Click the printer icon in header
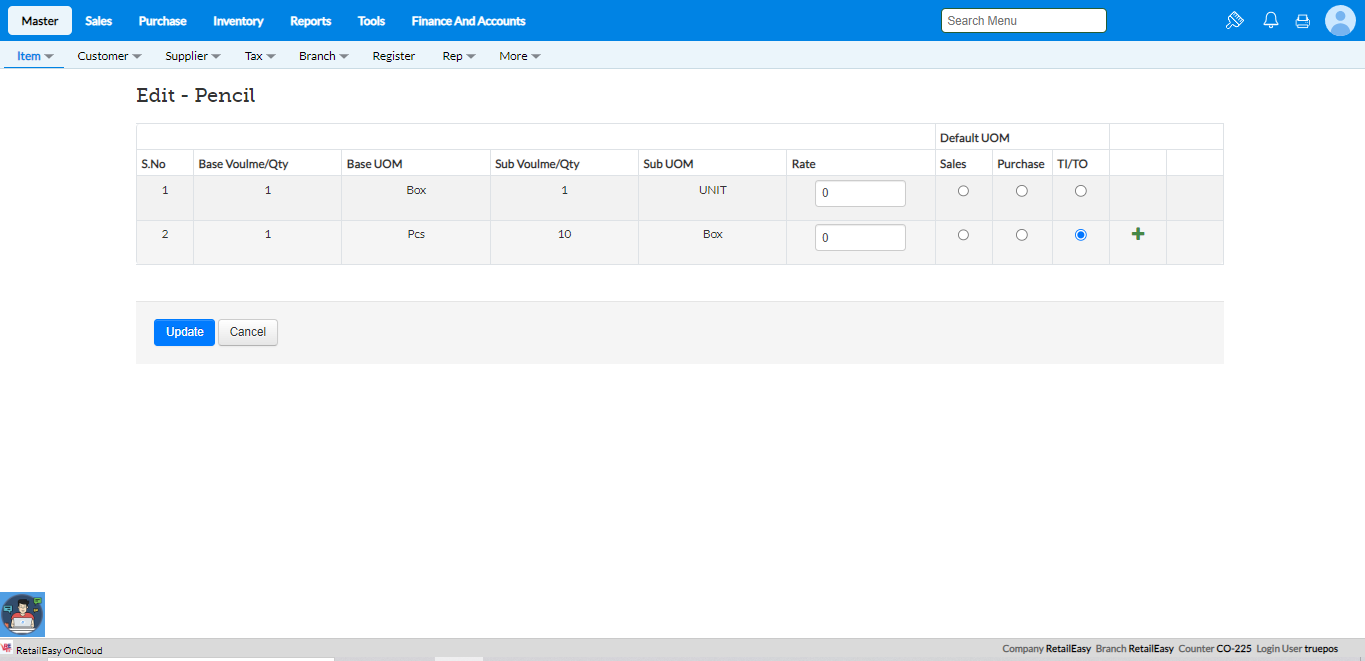The width and height of the screenshot is (1365, 661). pyautogui.click(x=1302, y=20)
